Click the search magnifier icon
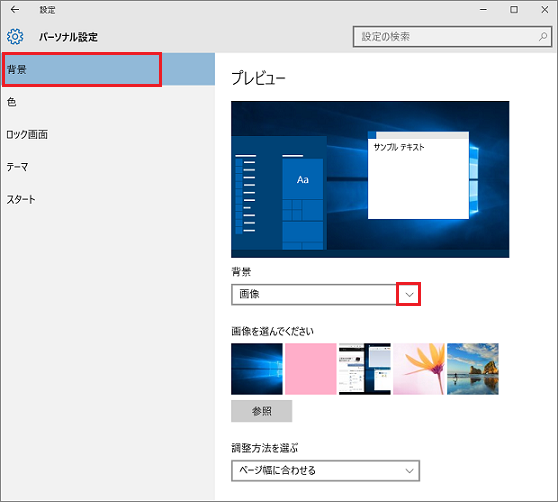This screenshot has height=502, width=558. coord(543,36)
